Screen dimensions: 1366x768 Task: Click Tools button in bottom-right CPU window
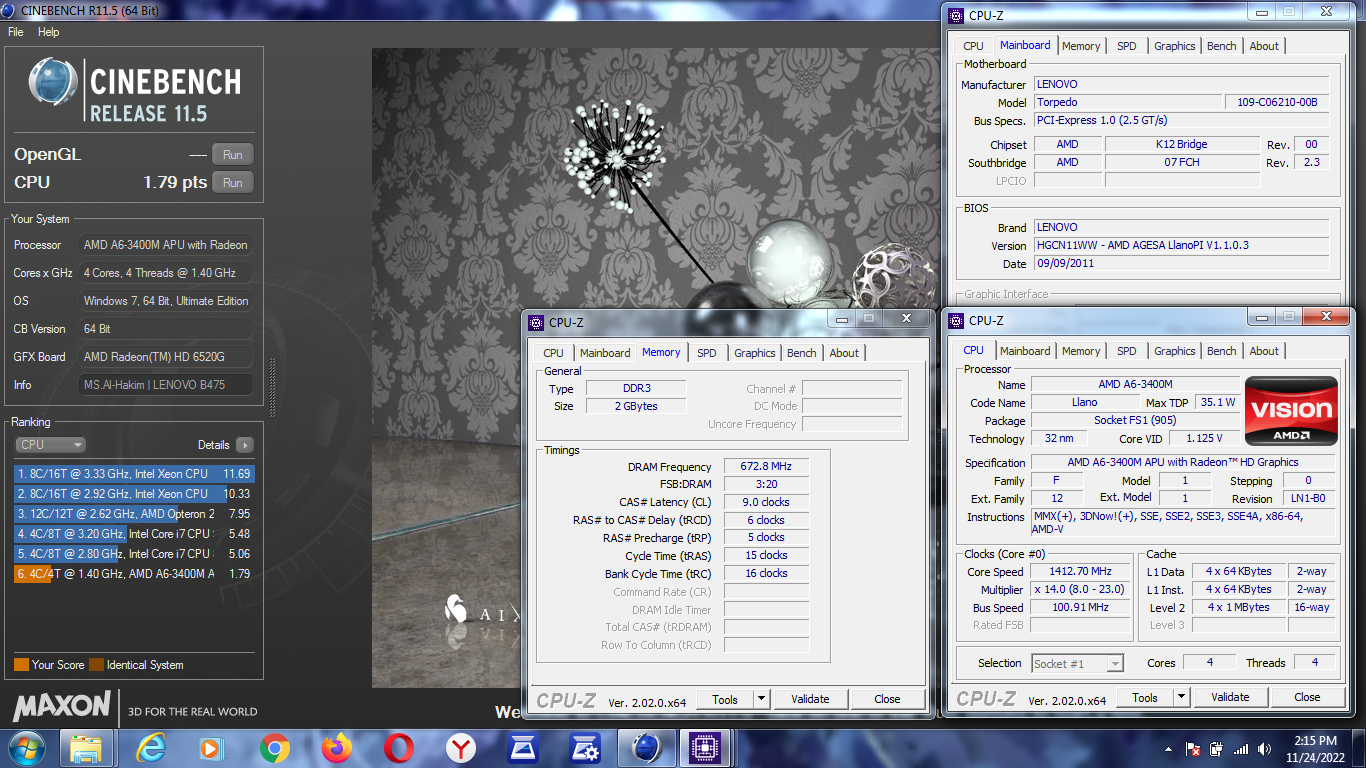click(1145, 697)
